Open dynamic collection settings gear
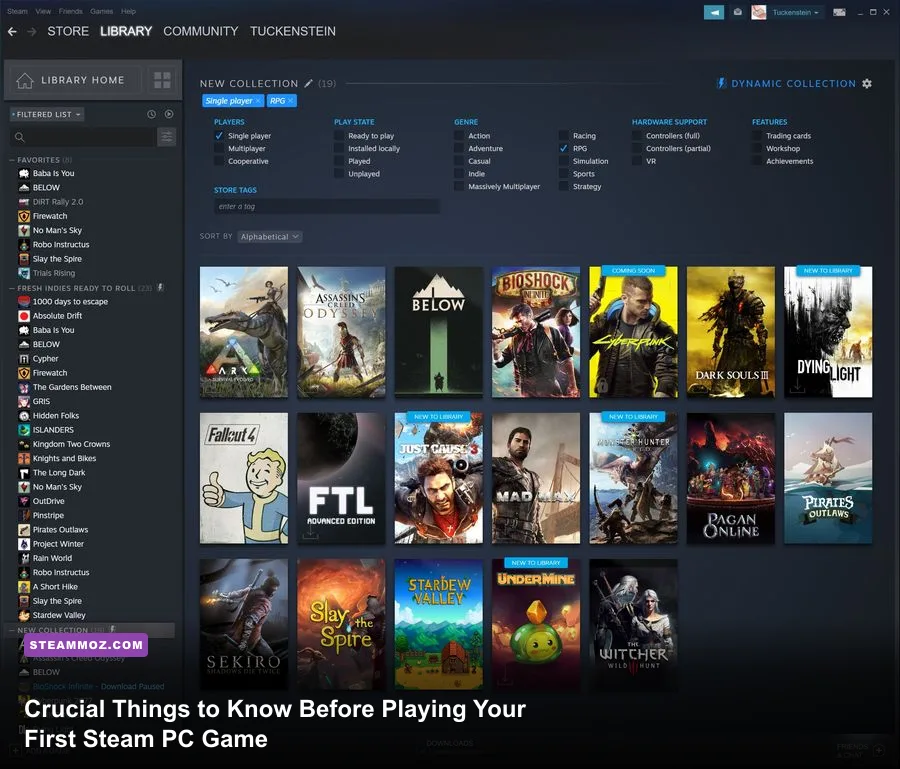 coord(867,83)
